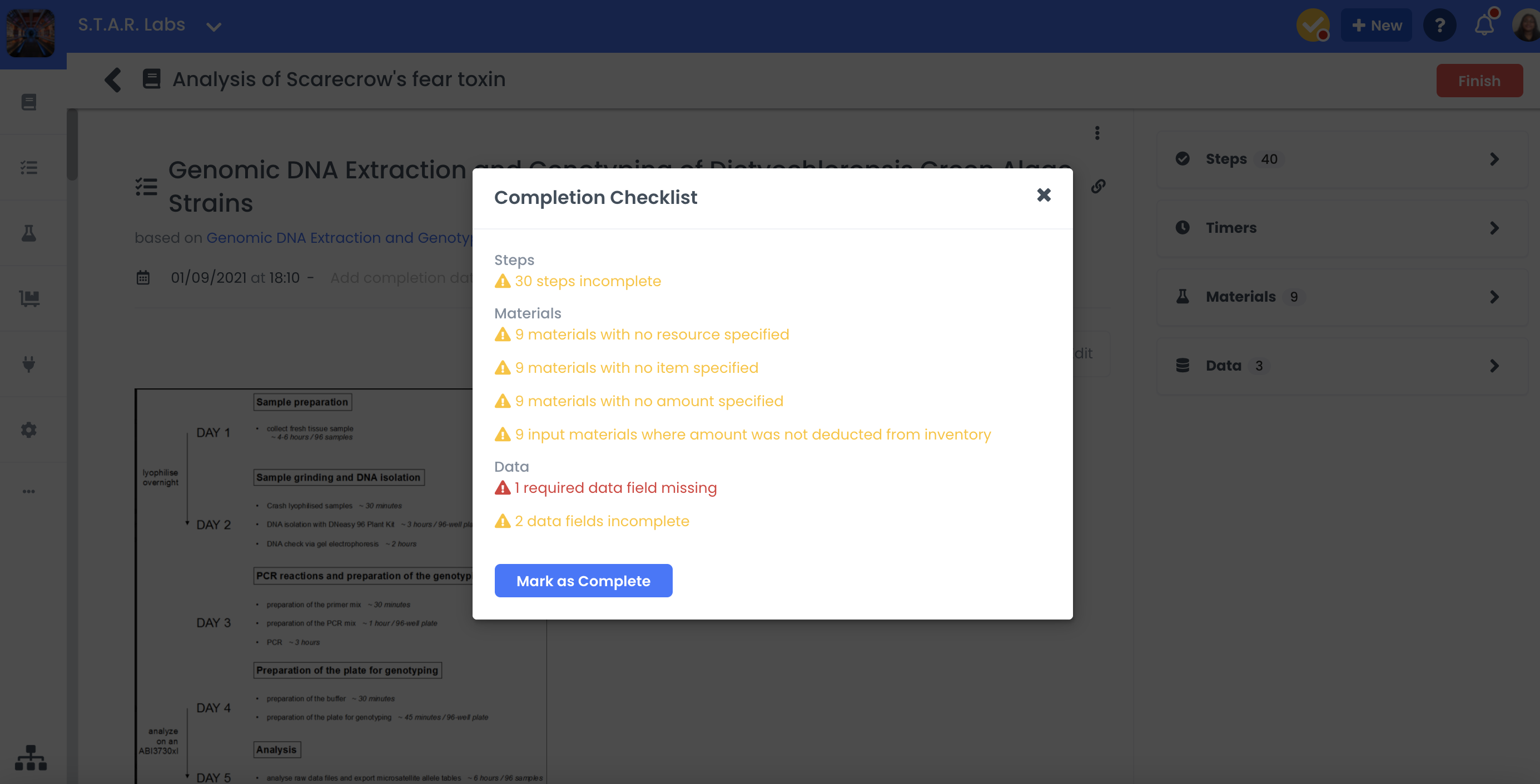Viewport: 1540px width, 784px height.
Task: Open the notebook icon in the left sidebar
Action: 29,102
